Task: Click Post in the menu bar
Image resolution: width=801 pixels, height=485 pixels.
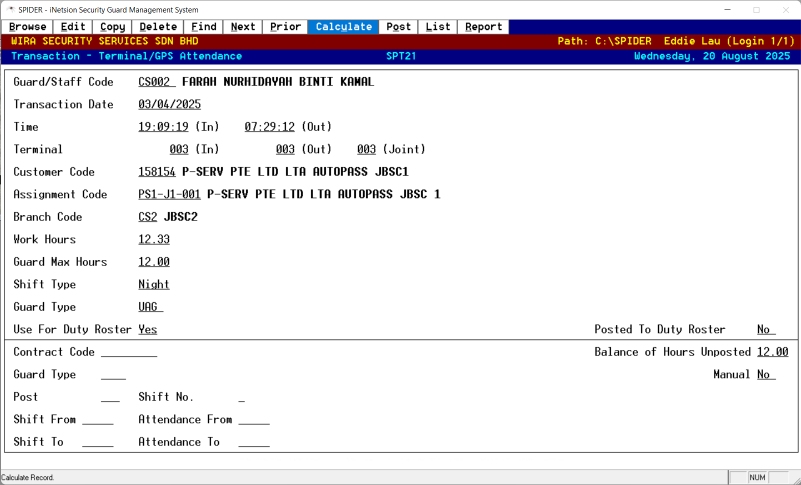Action: 398,27
